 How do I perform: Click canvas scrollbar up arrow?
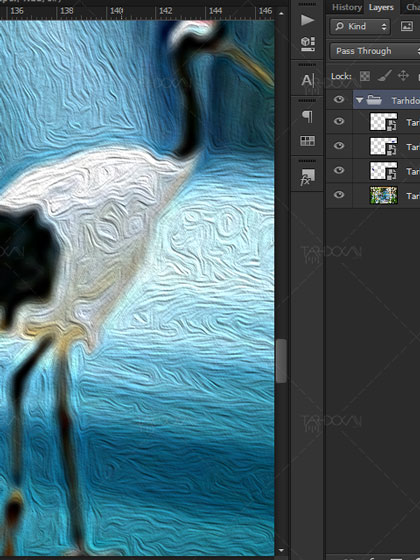281,14
